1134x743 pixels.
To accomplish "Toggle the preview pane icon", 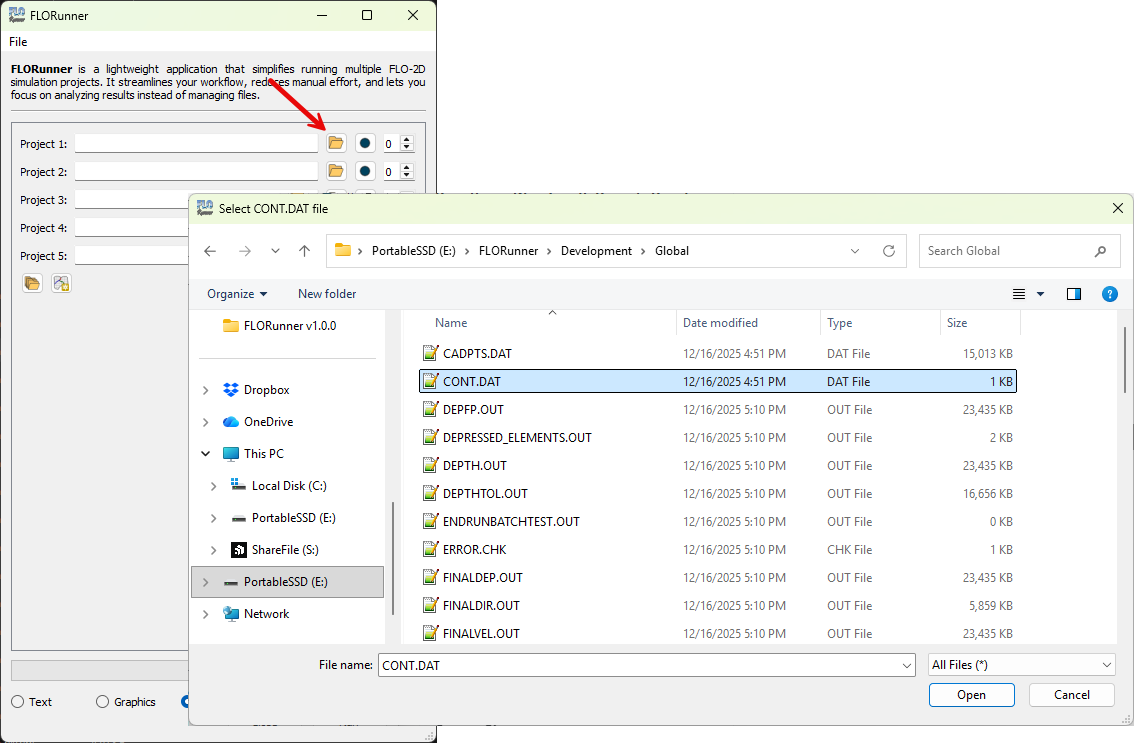I will point(1074,294).
